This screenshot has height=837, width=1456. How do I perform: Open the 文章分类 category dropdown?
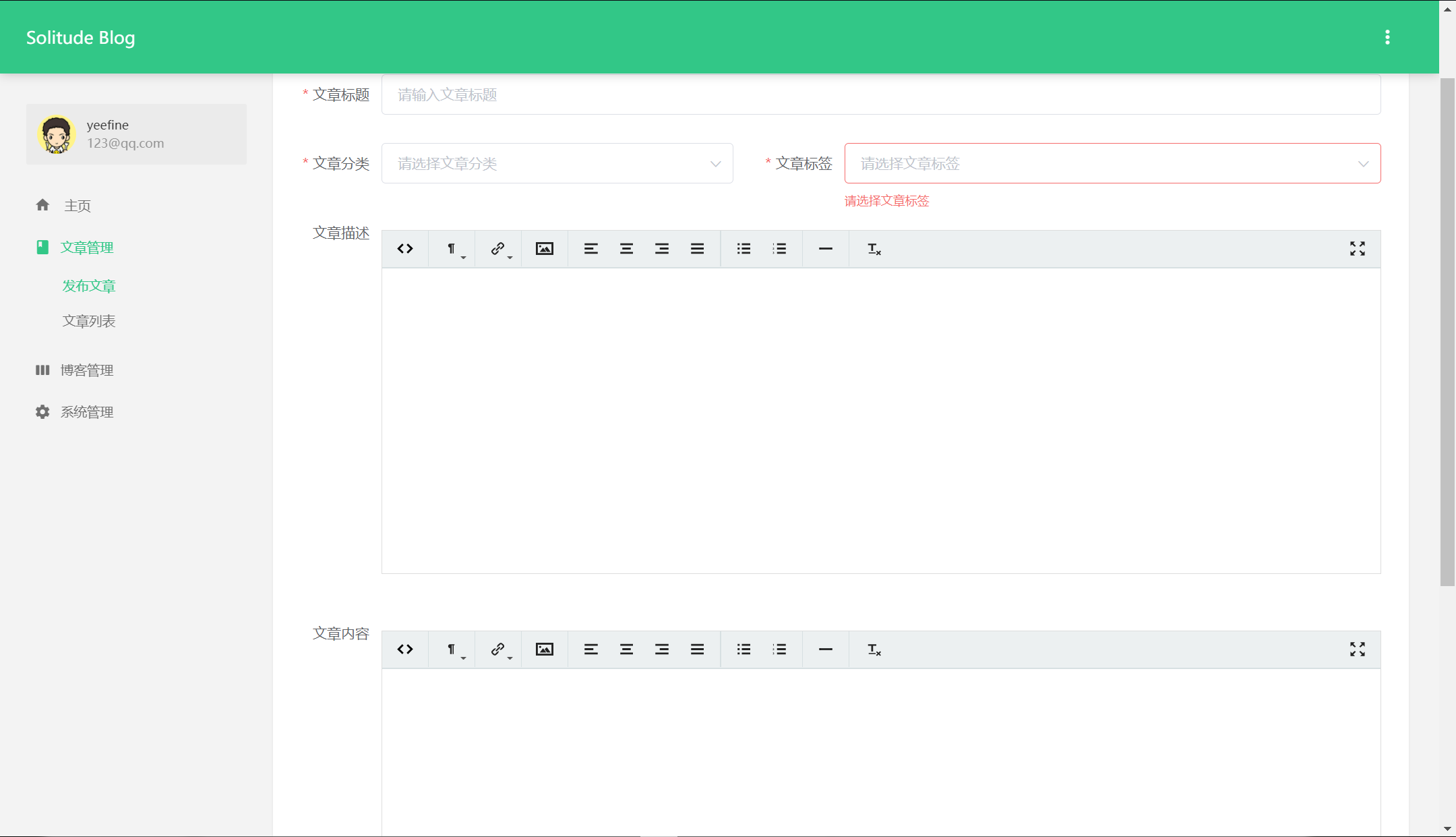pos(557,163)
